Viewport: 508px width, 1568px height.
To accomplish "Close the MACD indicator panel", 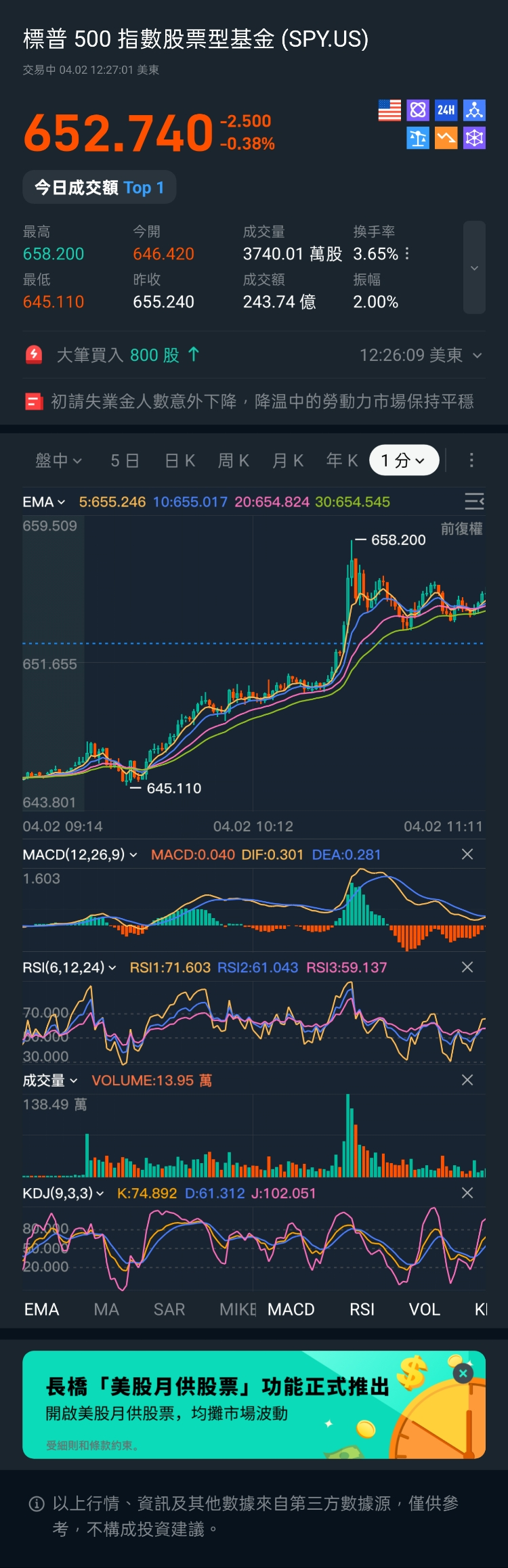I will (467, 854).
